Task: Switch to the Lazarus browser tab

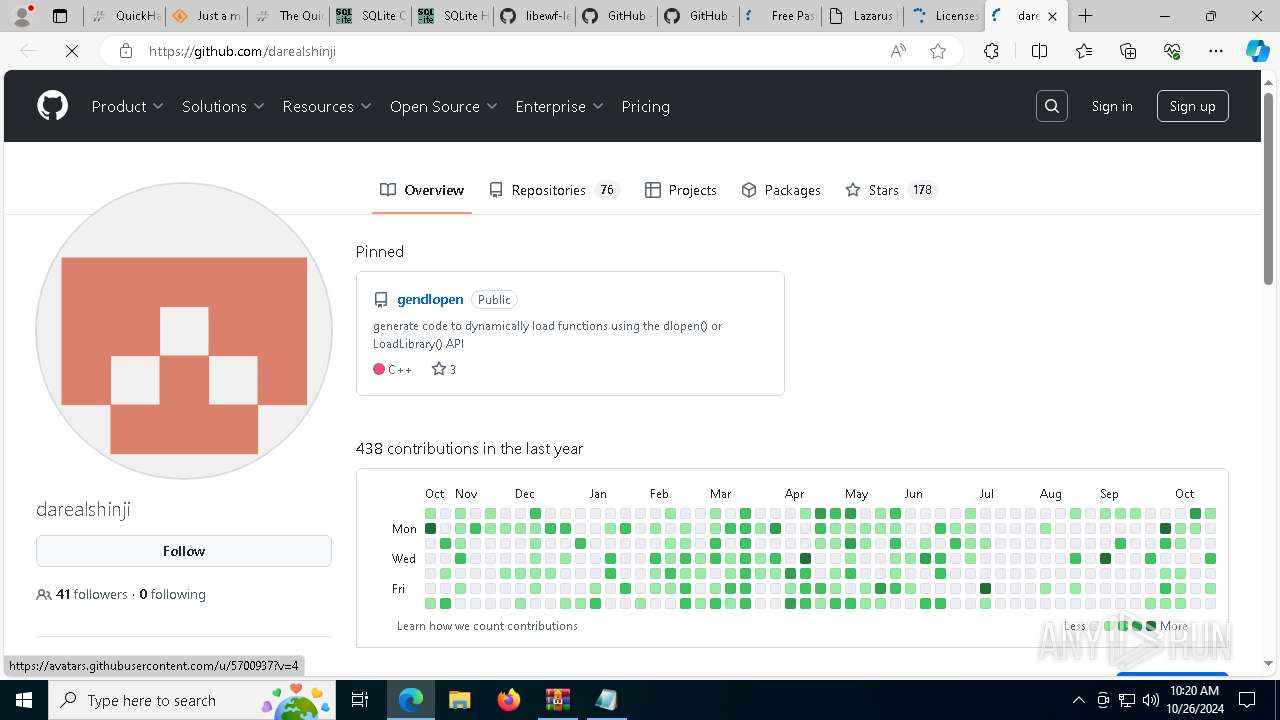Action: point(863,16)
